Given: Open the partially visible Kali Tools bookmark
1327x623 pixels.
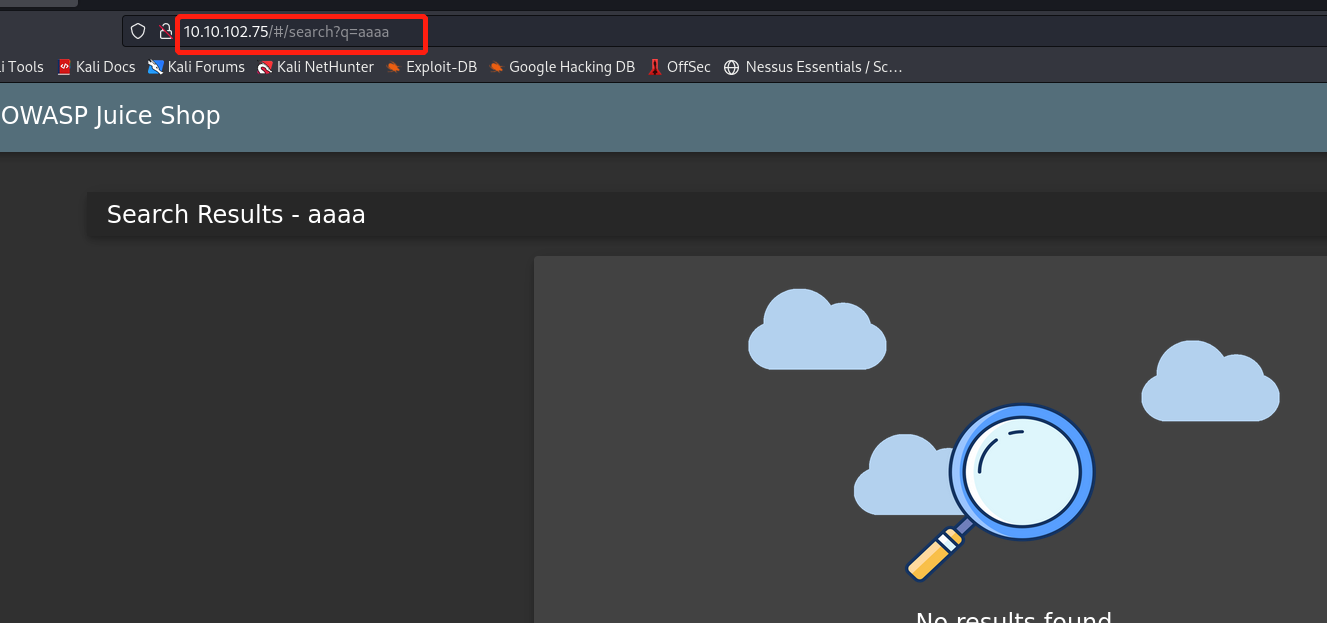Looking at the screenshot, I should (24, 67).
